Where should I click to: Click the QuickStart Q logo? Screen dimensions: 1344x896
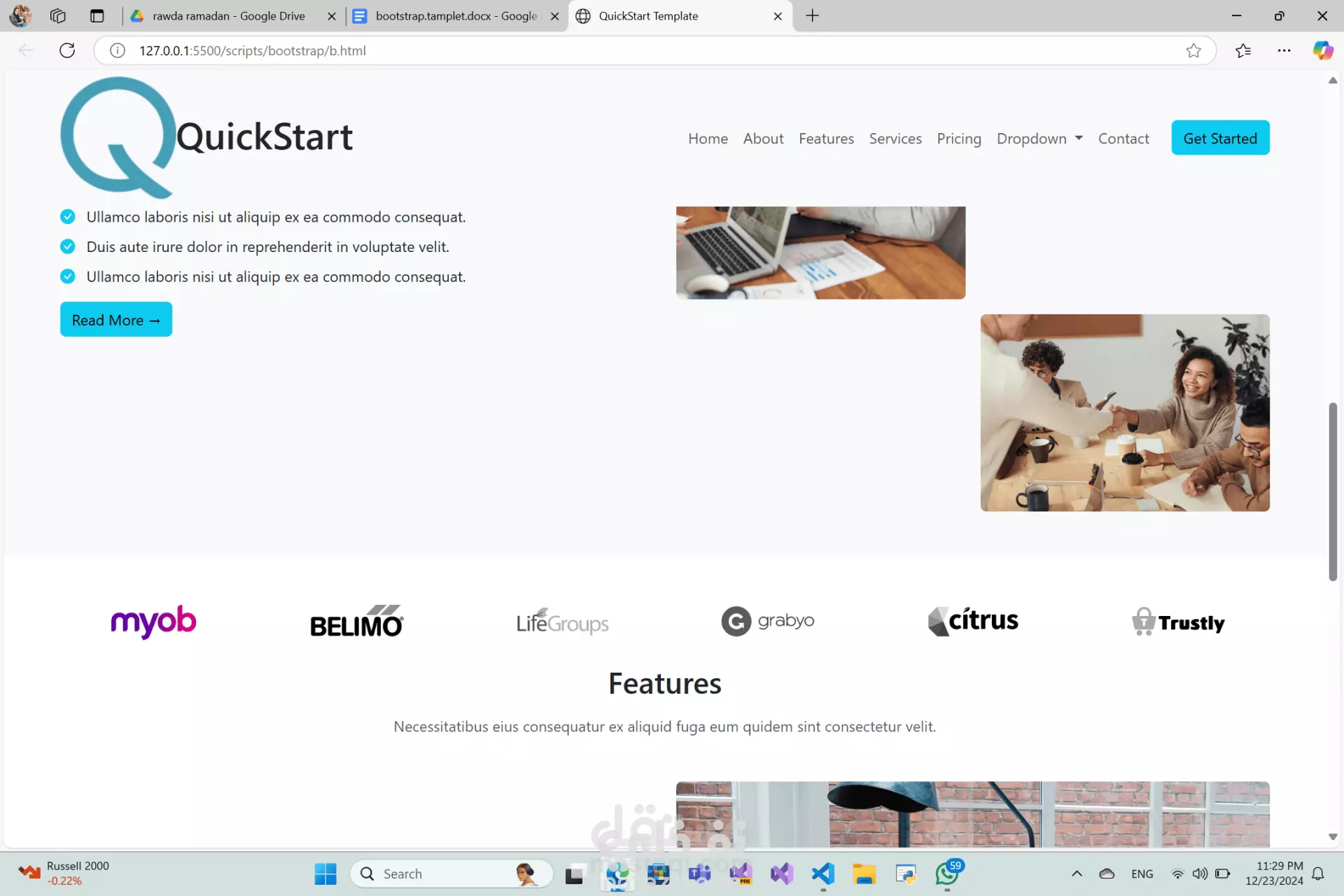click(118, 137)
